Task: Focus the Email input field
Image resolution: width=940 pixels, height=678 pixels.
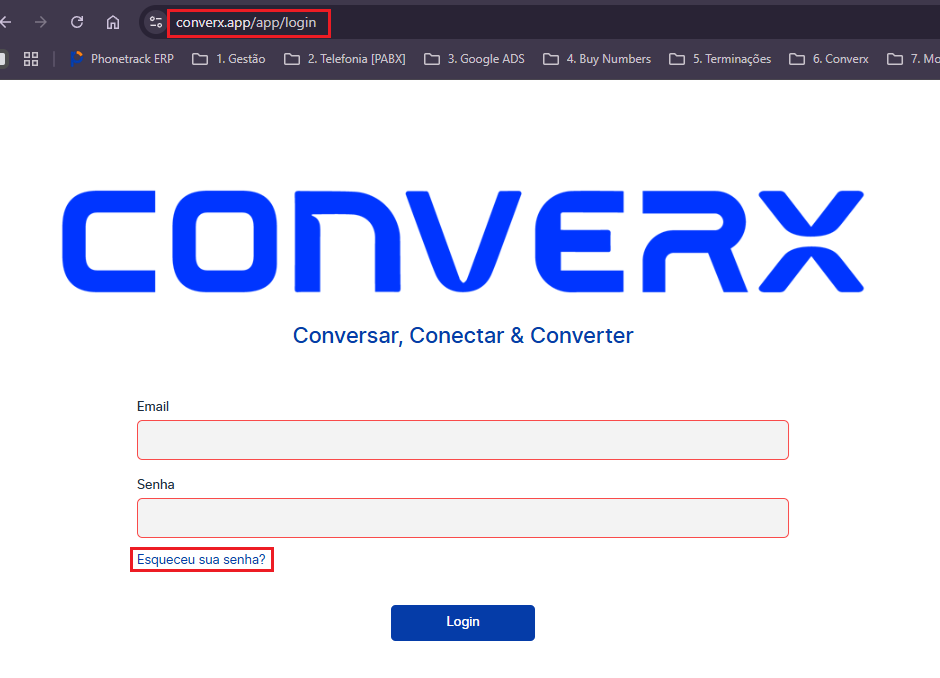Action: click(x=462, y=440)
